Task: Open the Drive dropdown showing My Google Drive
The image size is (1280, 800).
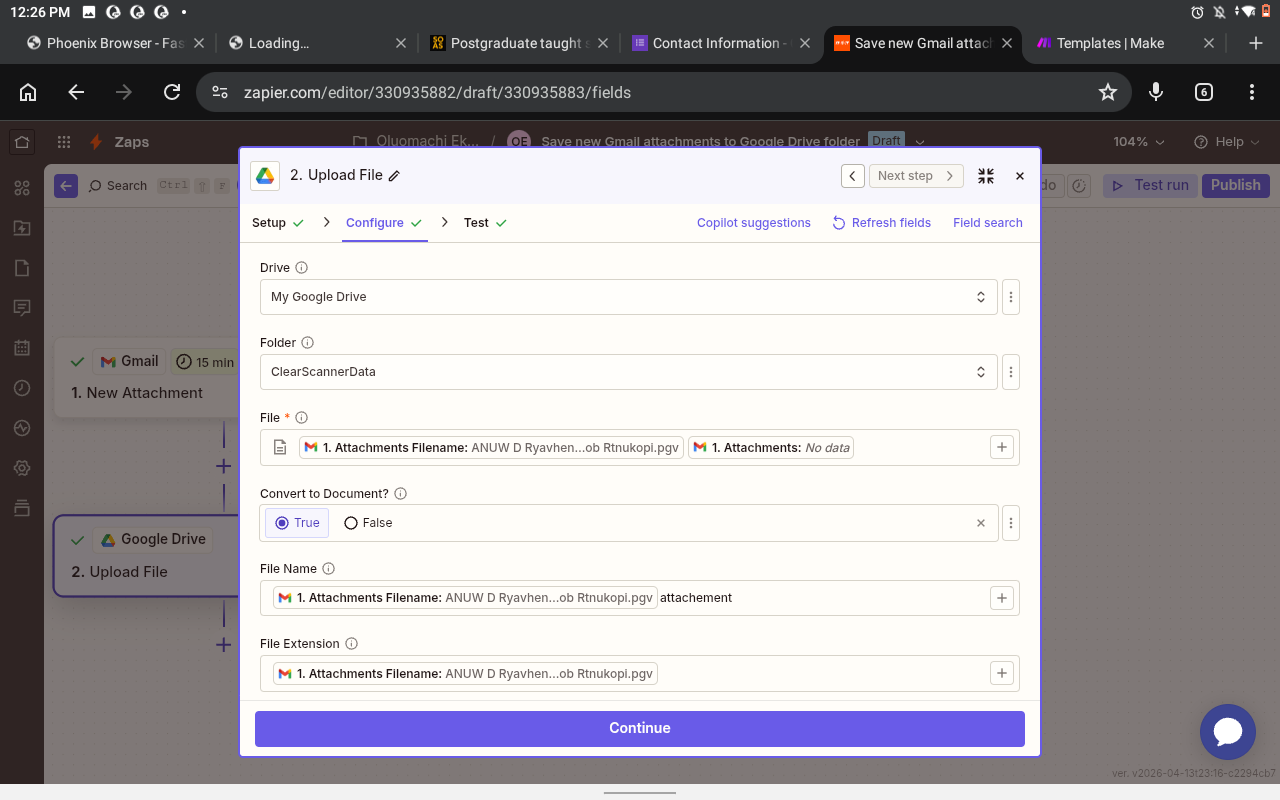Action: coord(628,297)
